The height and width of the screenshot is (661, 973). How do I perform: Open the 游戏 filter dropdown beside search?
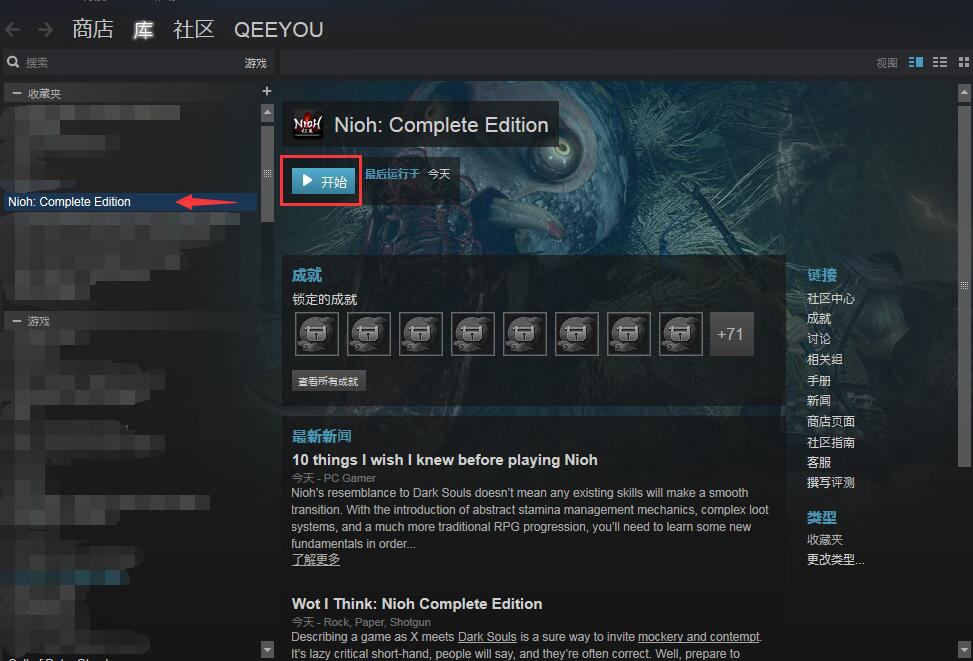255,63
